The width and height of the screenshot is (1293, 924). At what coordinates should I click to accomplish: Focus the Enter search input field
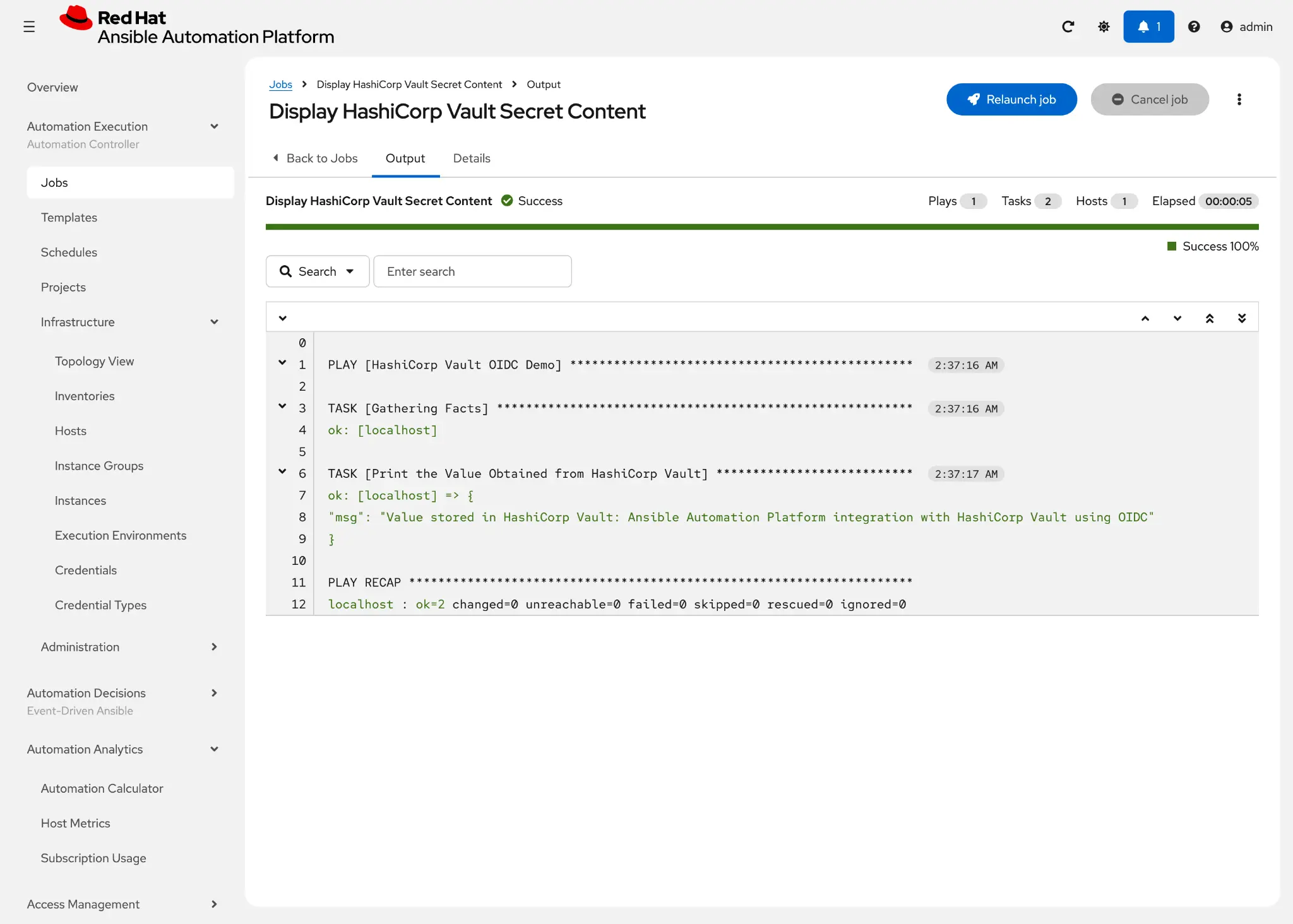coord(472,271)
